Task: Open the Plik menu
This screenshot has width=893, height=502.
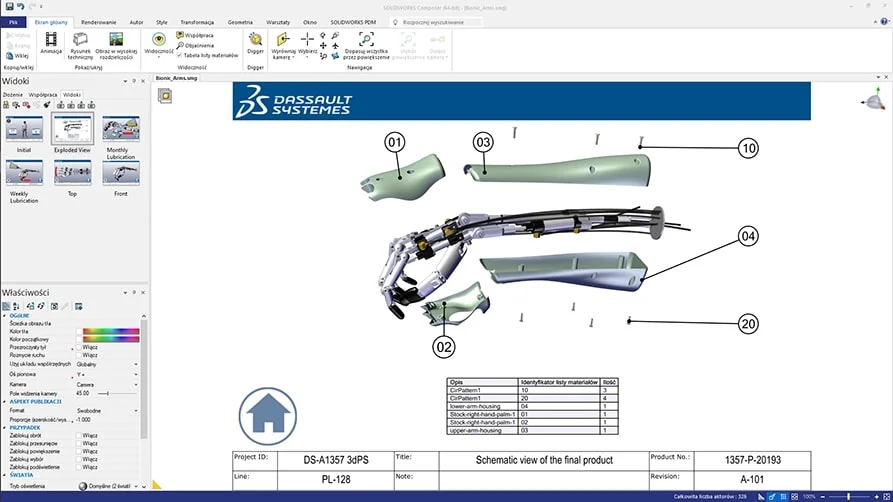Action: point(13,22)
